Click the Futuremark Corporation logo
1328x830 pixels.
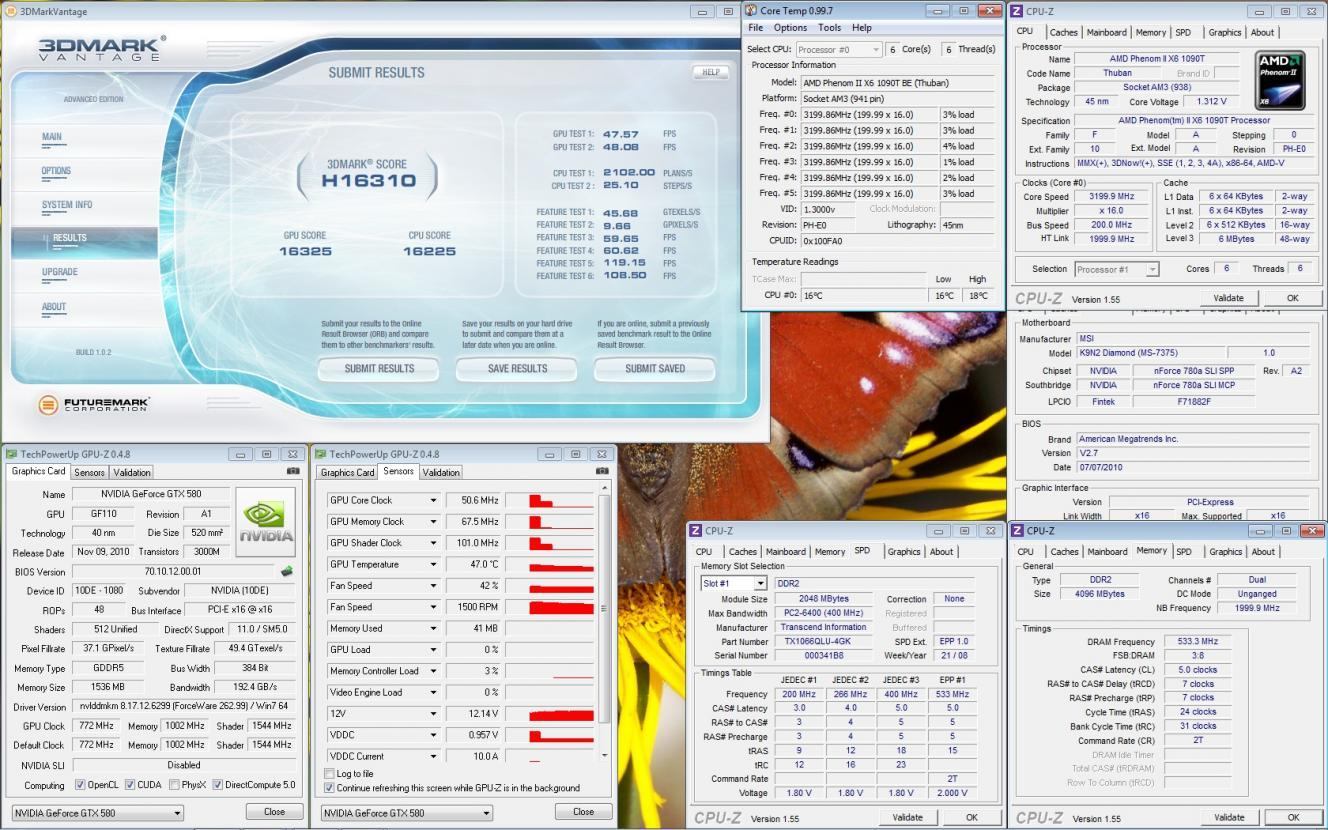click(x=93, y=405)
